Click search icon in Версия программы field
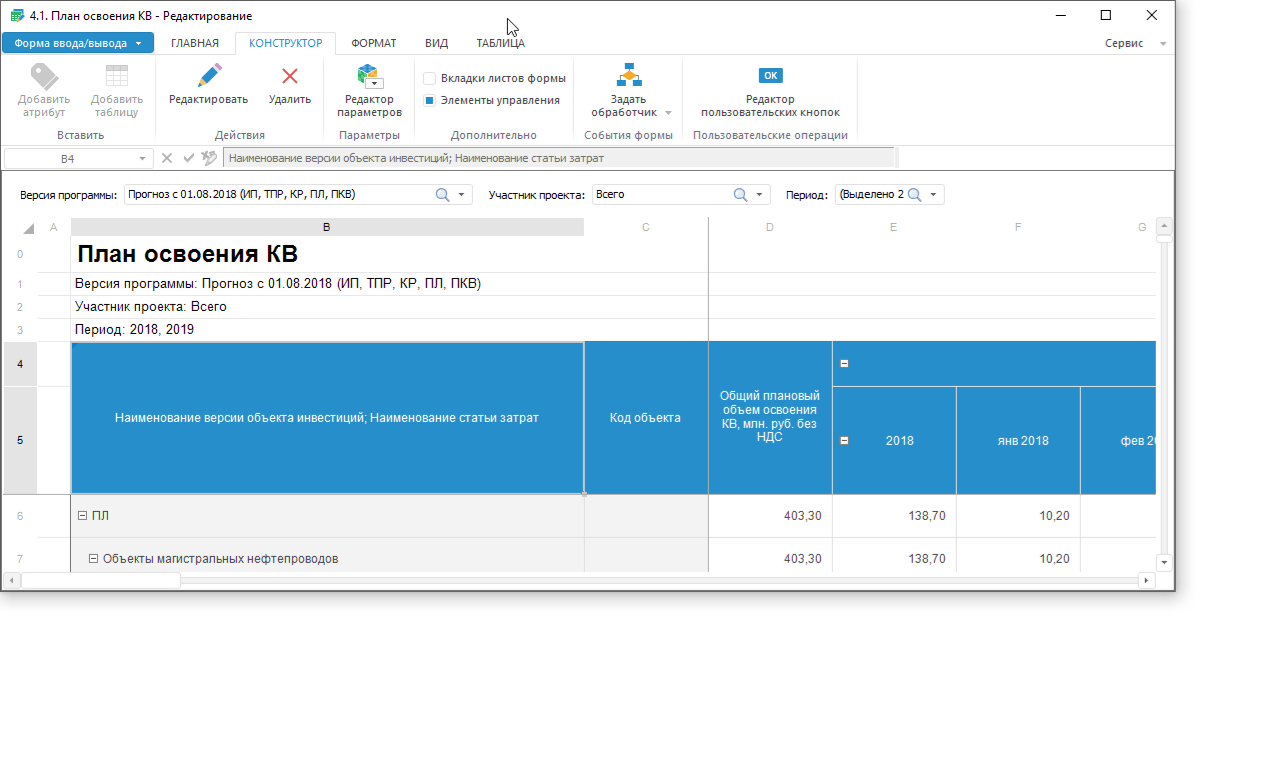The width and height of the screenshot is (1272, 777). pyautogui.click(x=442, y=195)
